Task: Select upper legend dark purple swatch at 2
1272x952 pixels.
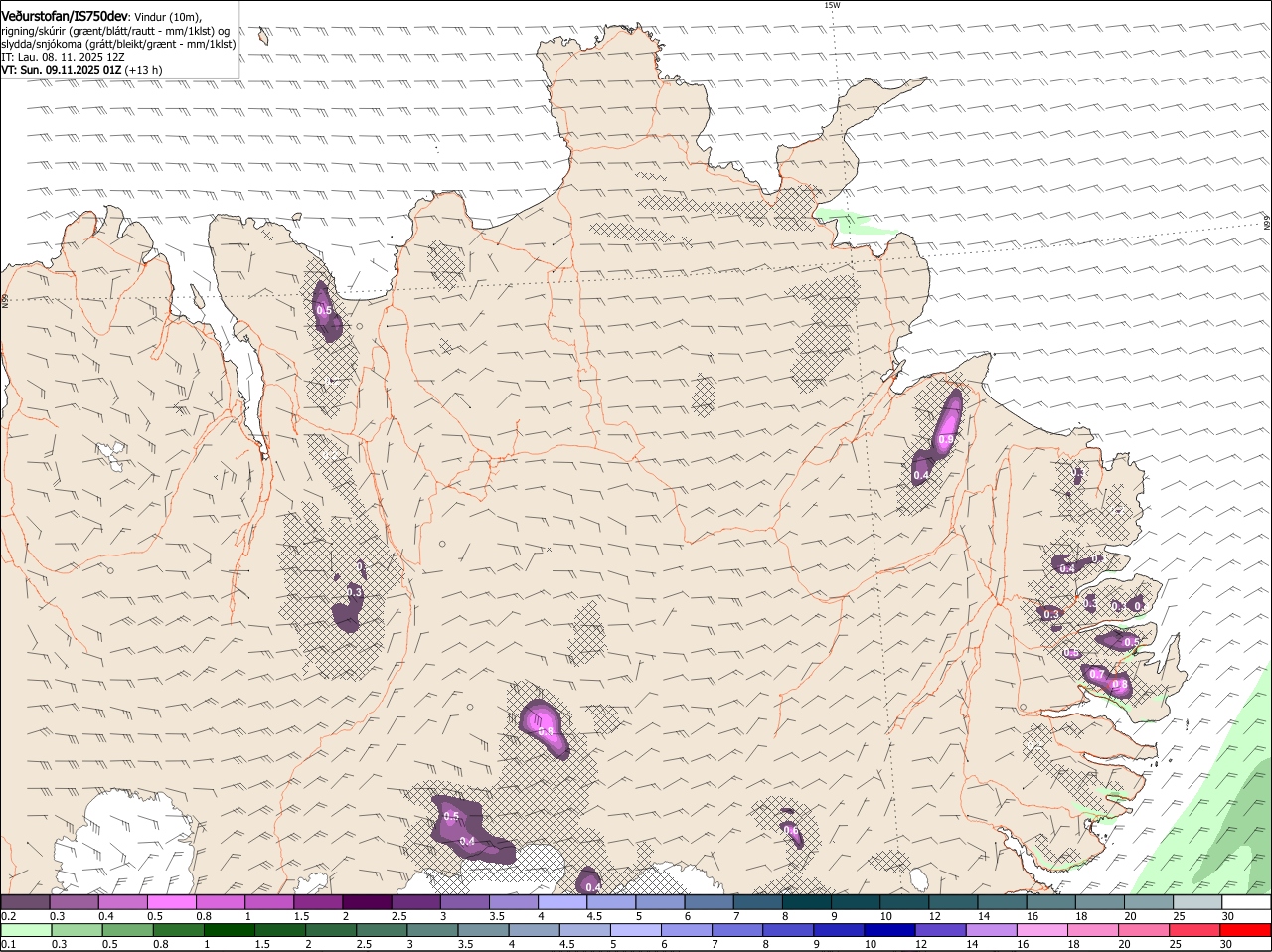Action: (367, 902)
